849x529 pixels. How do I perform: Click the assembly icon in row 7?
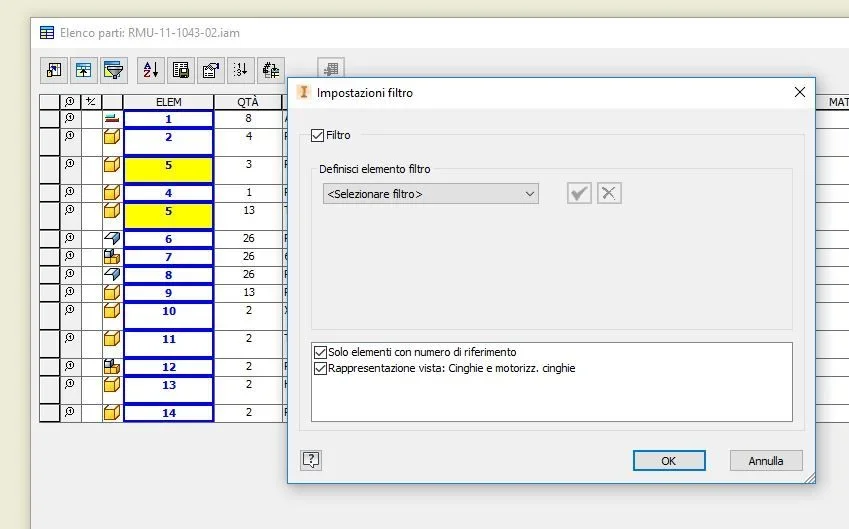(x=112, y=256)
